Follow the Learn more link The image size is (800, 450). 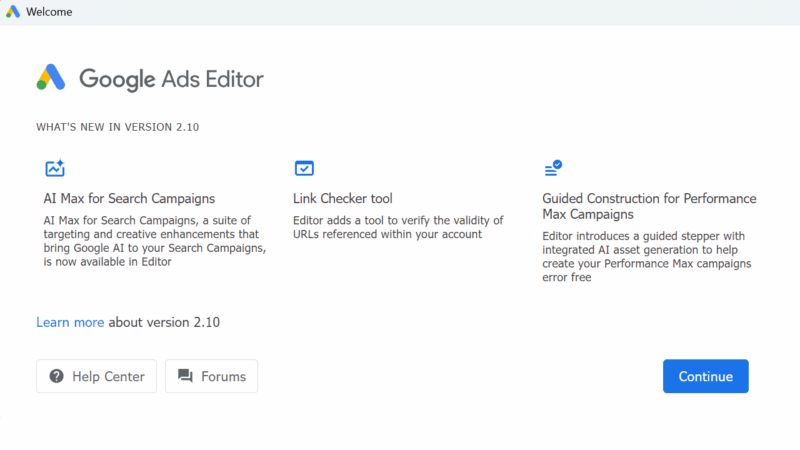[x=70, y=322]
